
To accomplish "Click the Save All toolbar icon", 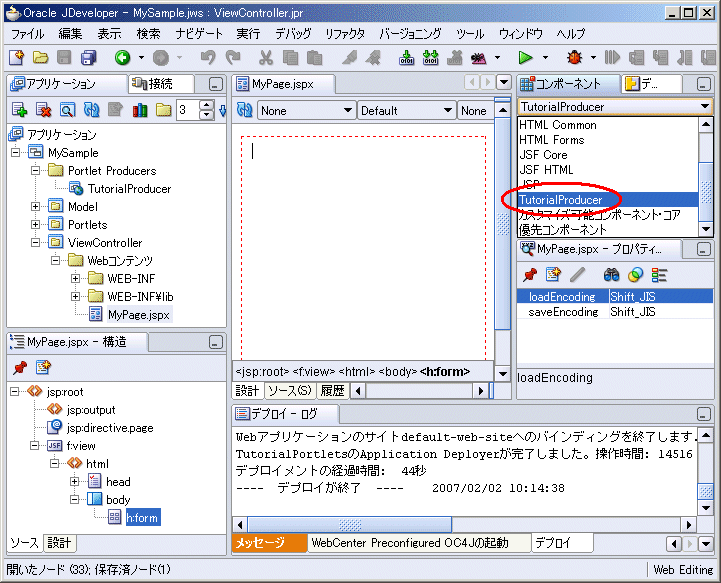I will [x=88, y=57].
